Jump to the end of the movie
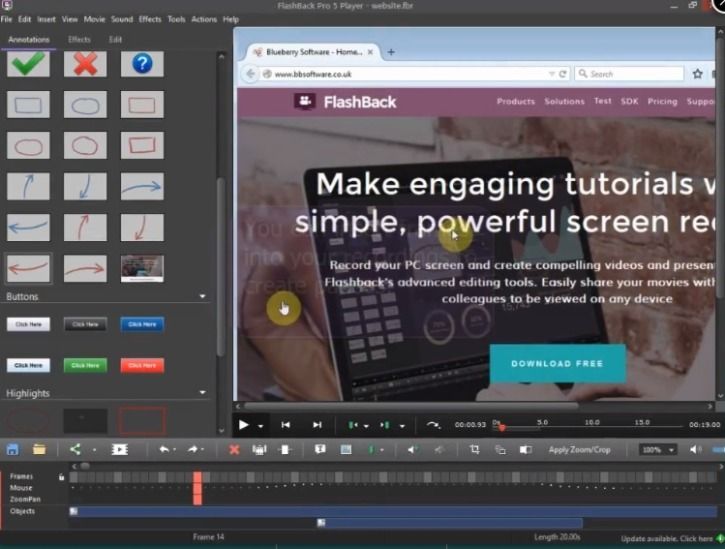The width and height of the screenshot is (725, 549). pos(317,425)
